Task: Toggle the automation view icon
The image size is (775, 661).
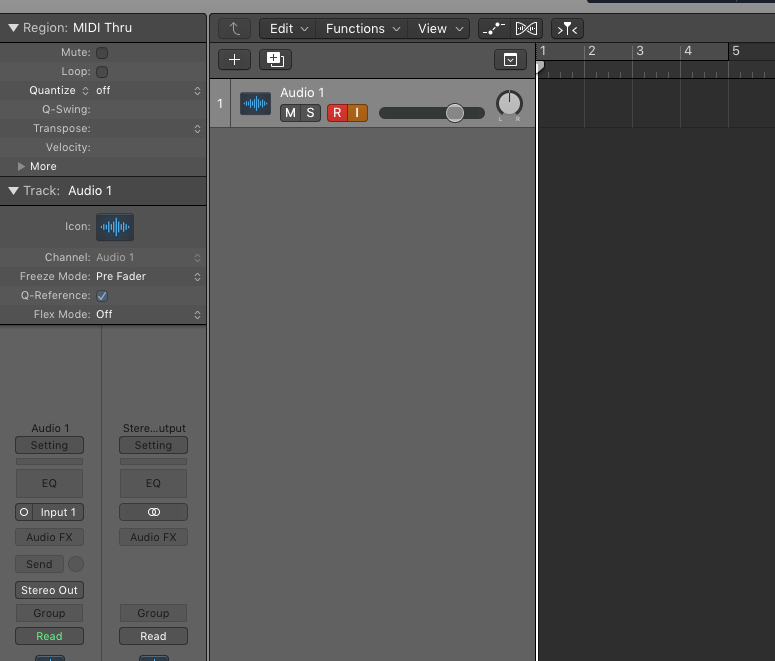Action: [494, 29]
